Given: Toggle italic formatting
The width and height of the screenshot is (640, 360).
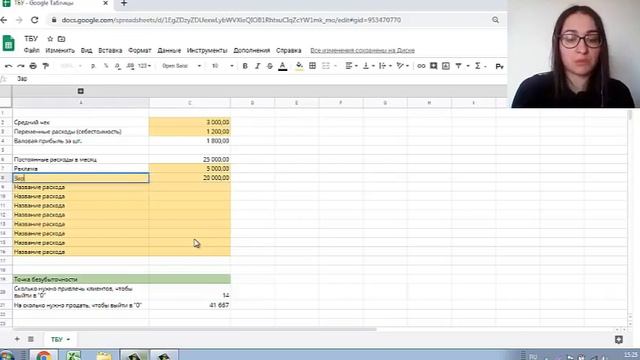Looking at the screenshot, I should point(258,66).
